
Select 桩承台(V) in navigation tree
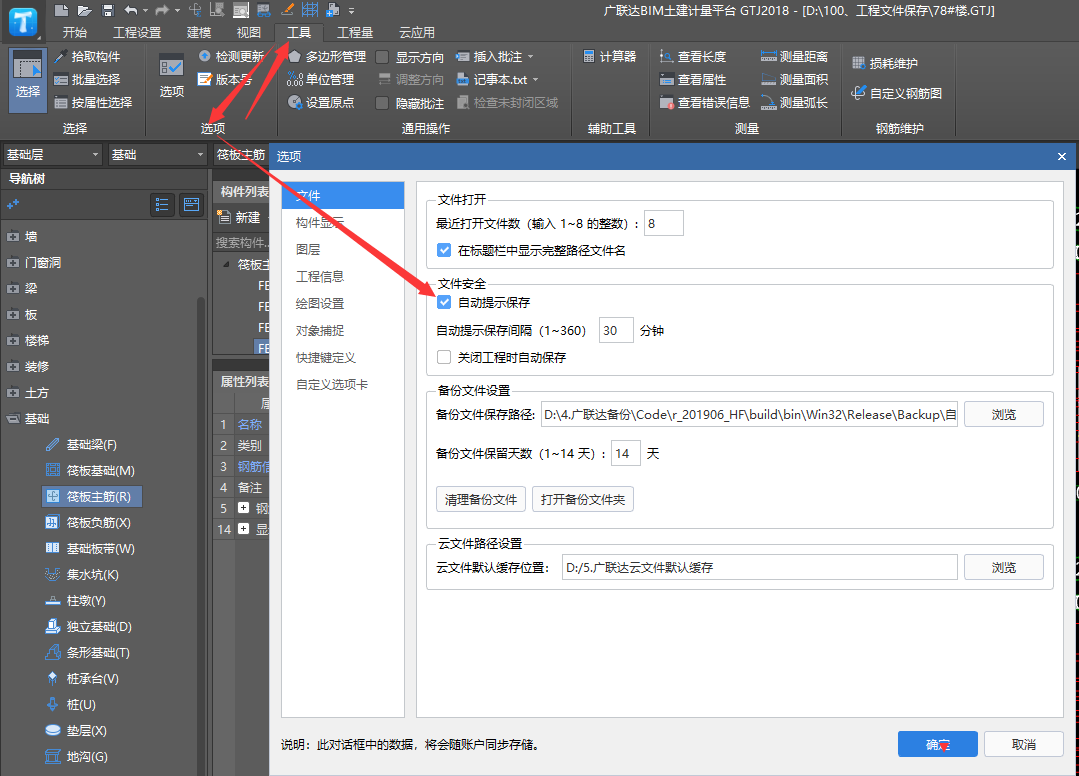click(82, 678)
